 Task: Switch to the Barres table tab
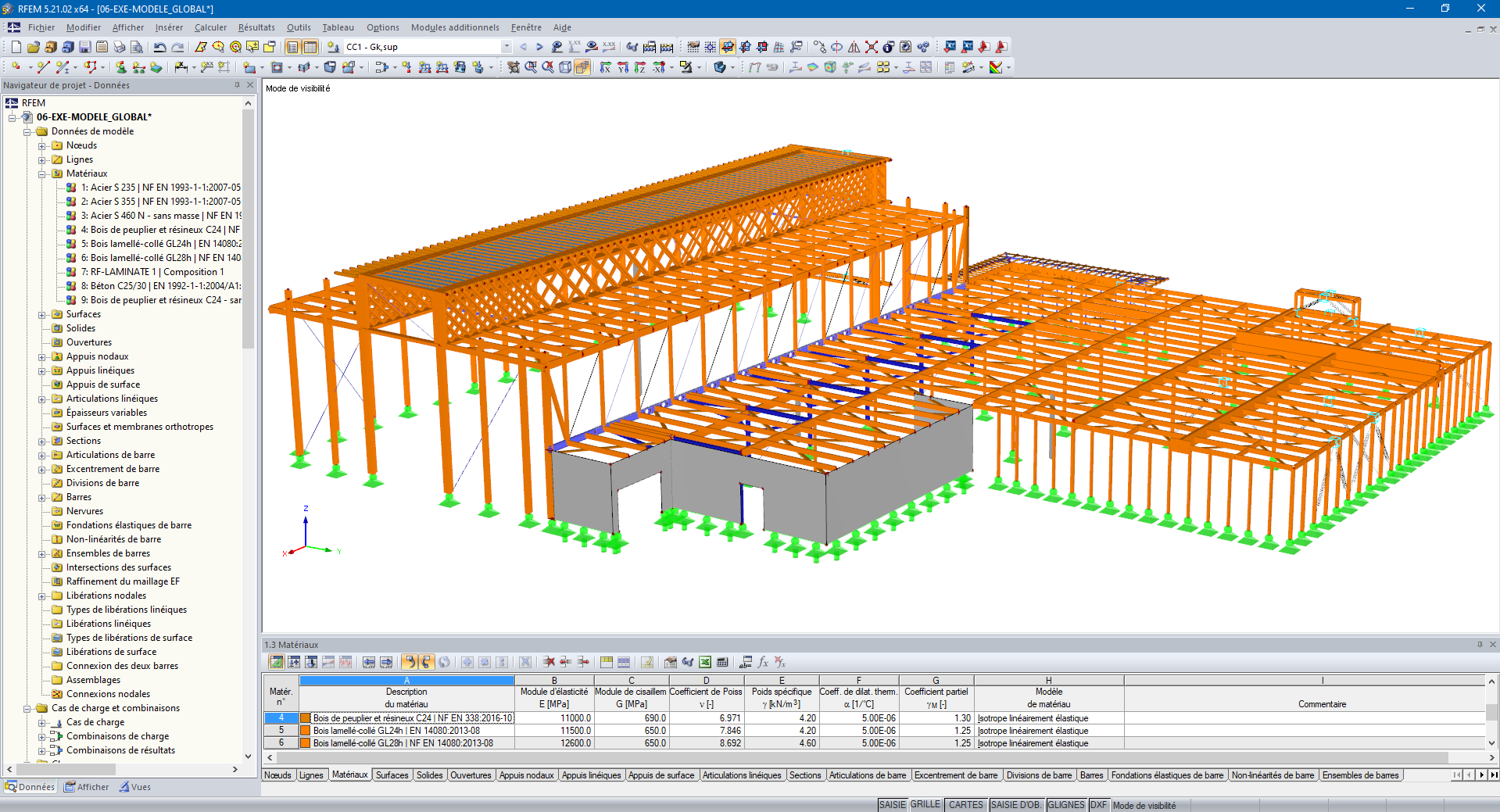[x=1091, y=775]
